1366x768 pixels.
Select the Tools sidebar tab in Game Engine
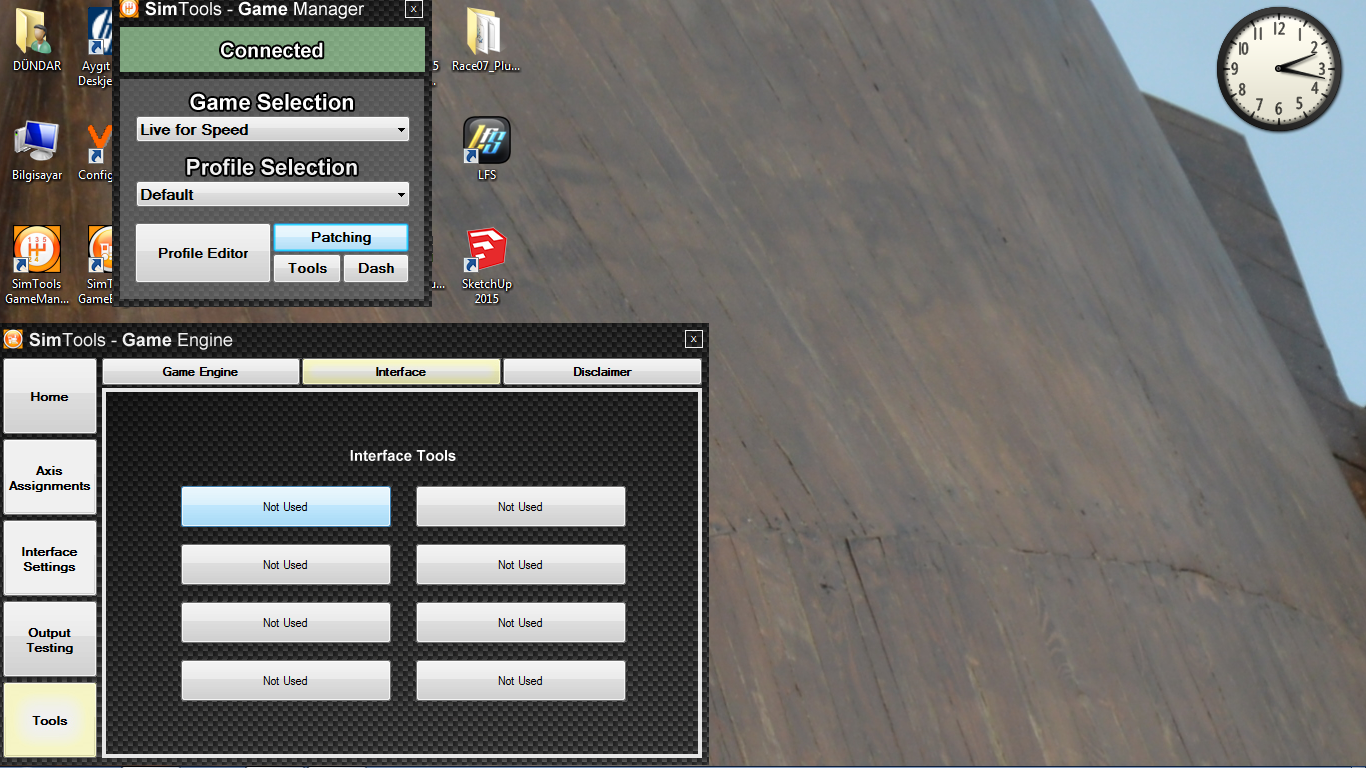pos(50,720)
